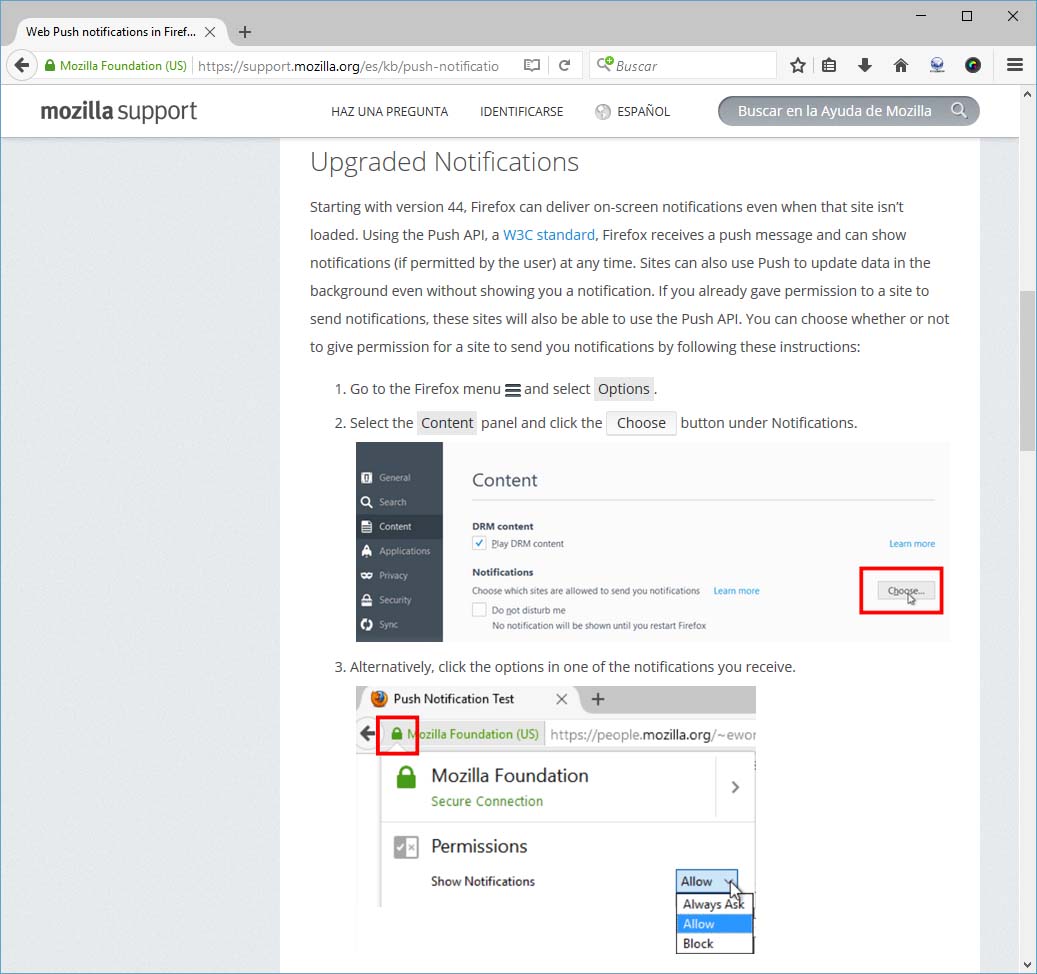The width and height of the screenshot is (1037, 974).
Task: Click the Options keyword in step 1
Action: click(624, 389)
